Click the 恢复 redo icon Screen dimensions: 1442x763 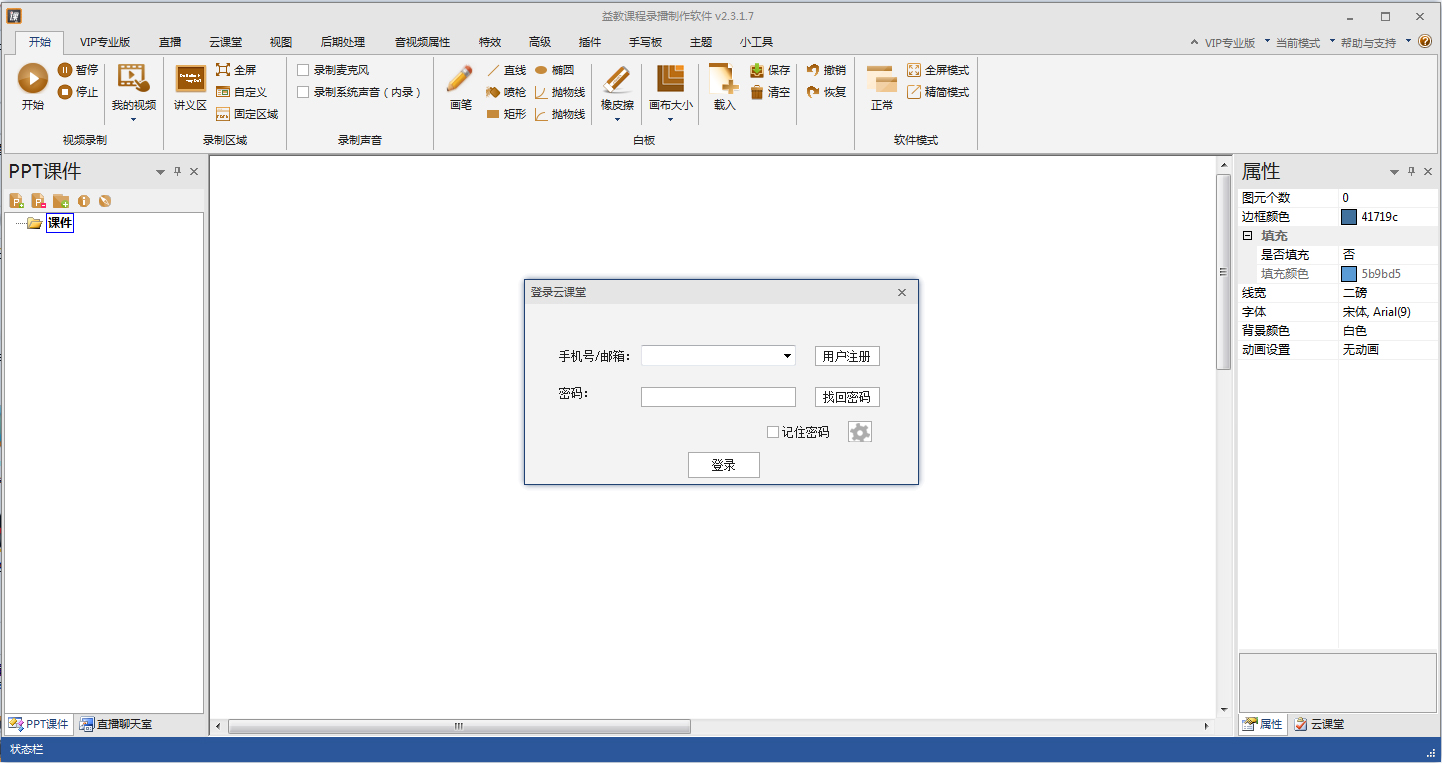[x=813, y=92]
